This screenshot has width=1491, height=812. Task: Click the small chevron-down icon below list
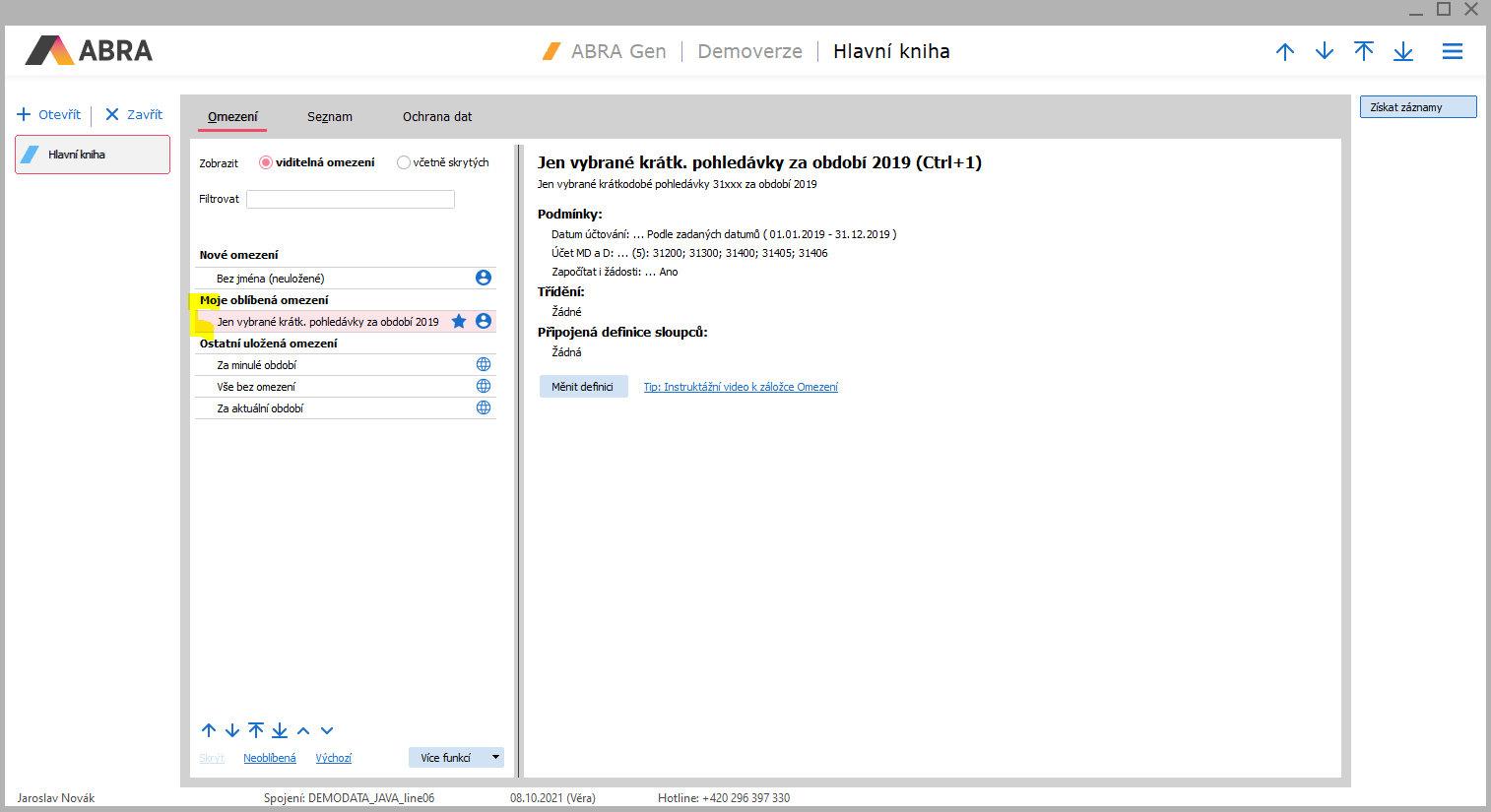point(327,730)
